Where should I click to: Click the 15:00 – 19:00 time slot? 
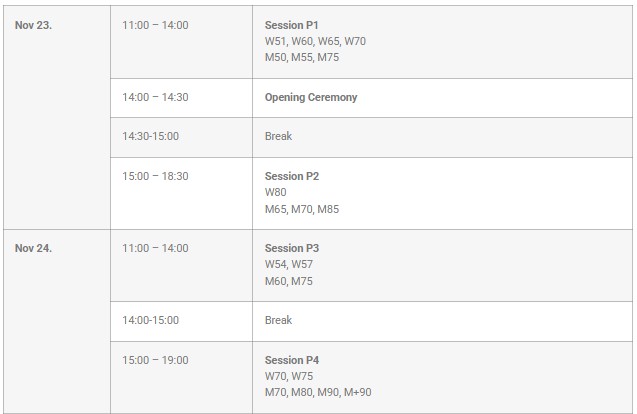pos(155,360)
